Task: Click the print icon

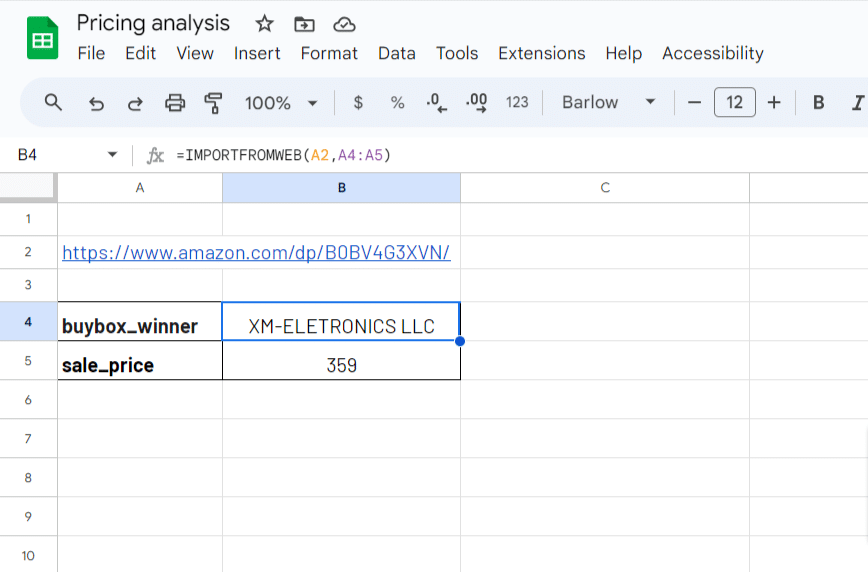Action: 175,102
